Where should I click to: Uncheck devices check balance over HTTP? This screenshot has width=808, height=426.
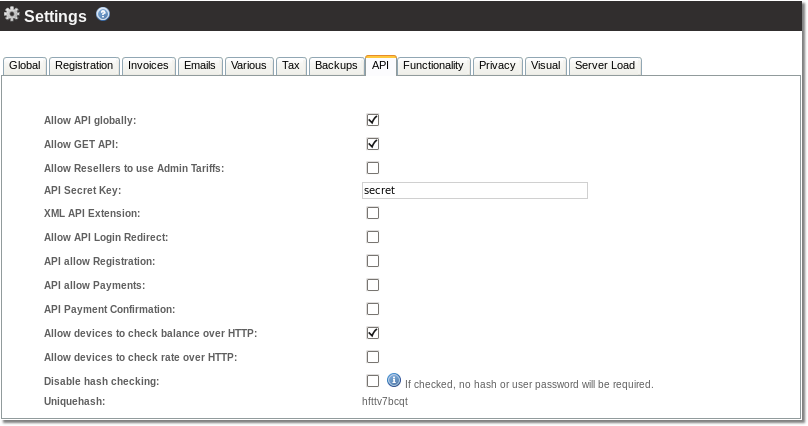[373, 333]
